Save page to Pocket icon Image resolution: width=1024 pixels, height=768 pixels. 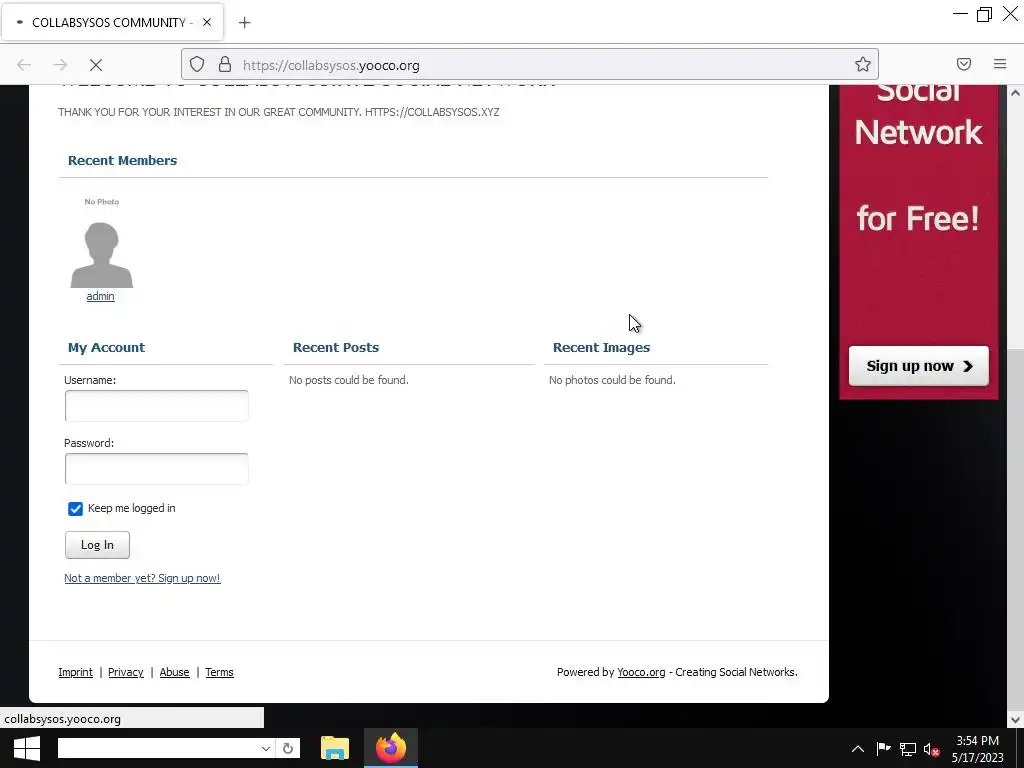964,64
